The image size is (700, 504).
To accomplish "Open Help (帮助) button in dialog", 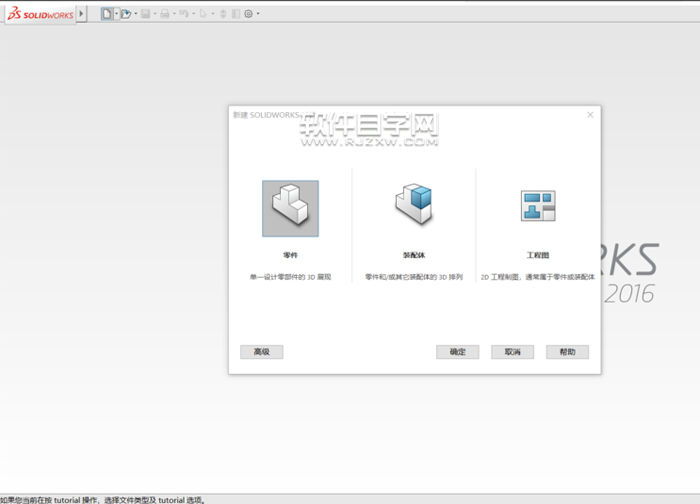I will pyautogui.click(x=567, y=352).
